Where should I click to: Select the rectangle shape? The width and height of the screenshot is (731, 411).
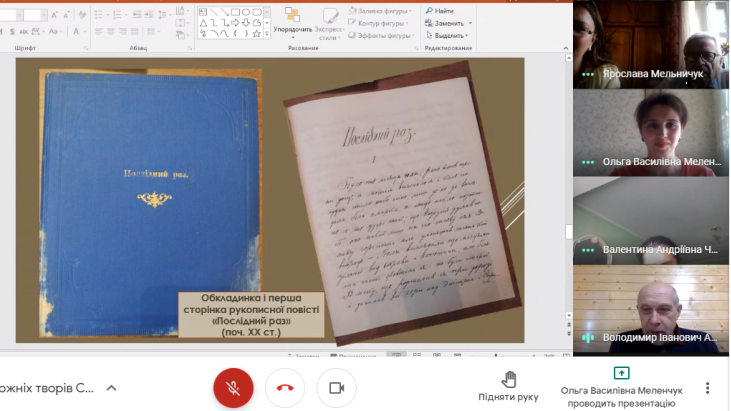click(x=235, y=12)
